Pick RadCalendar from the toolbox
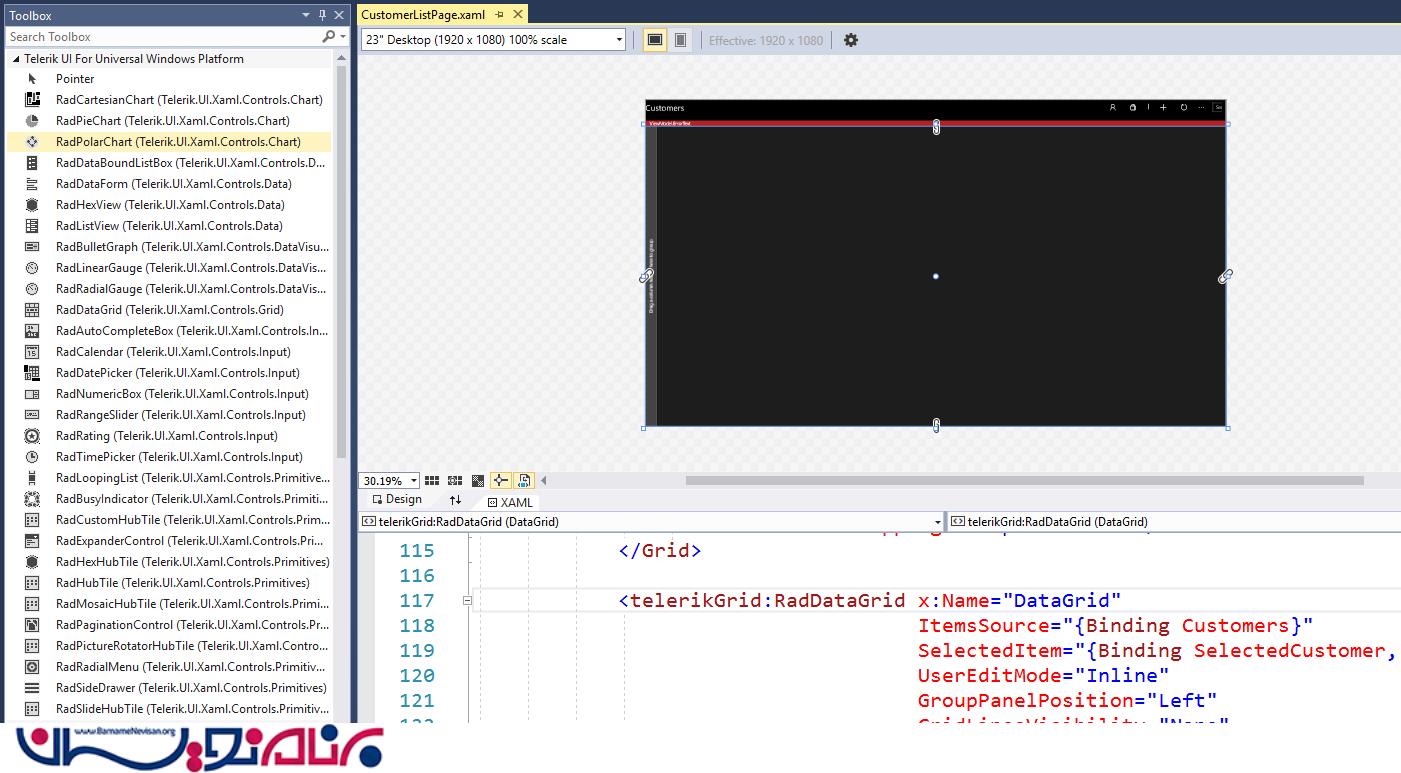 [x=173, y=352]
